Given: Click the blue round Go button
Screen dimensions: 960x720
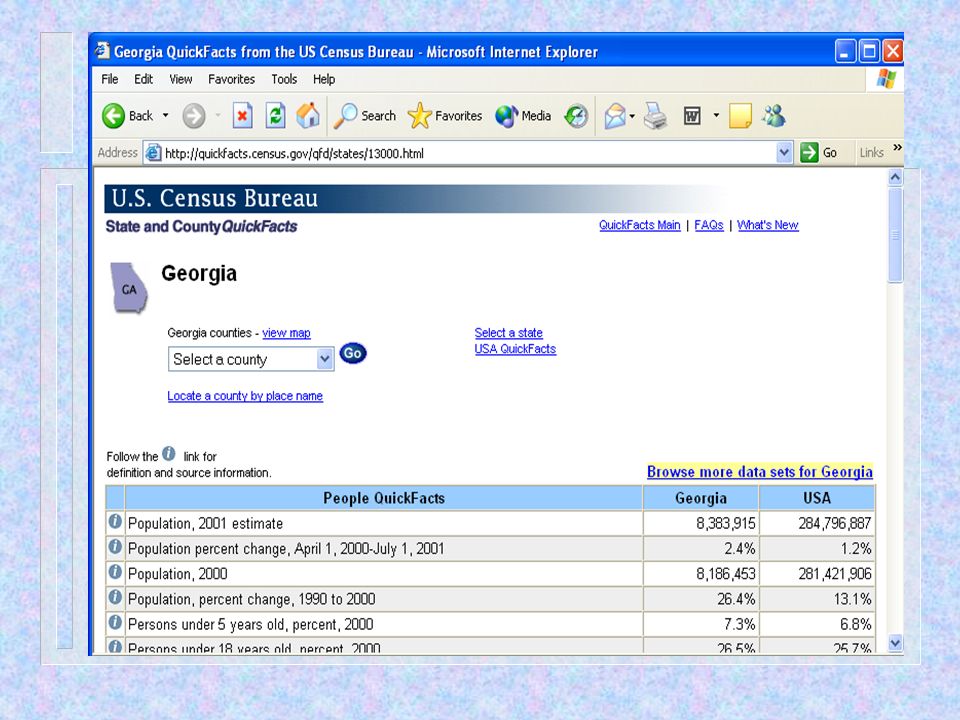Looking at the screenshot, I should click(353, 353).
